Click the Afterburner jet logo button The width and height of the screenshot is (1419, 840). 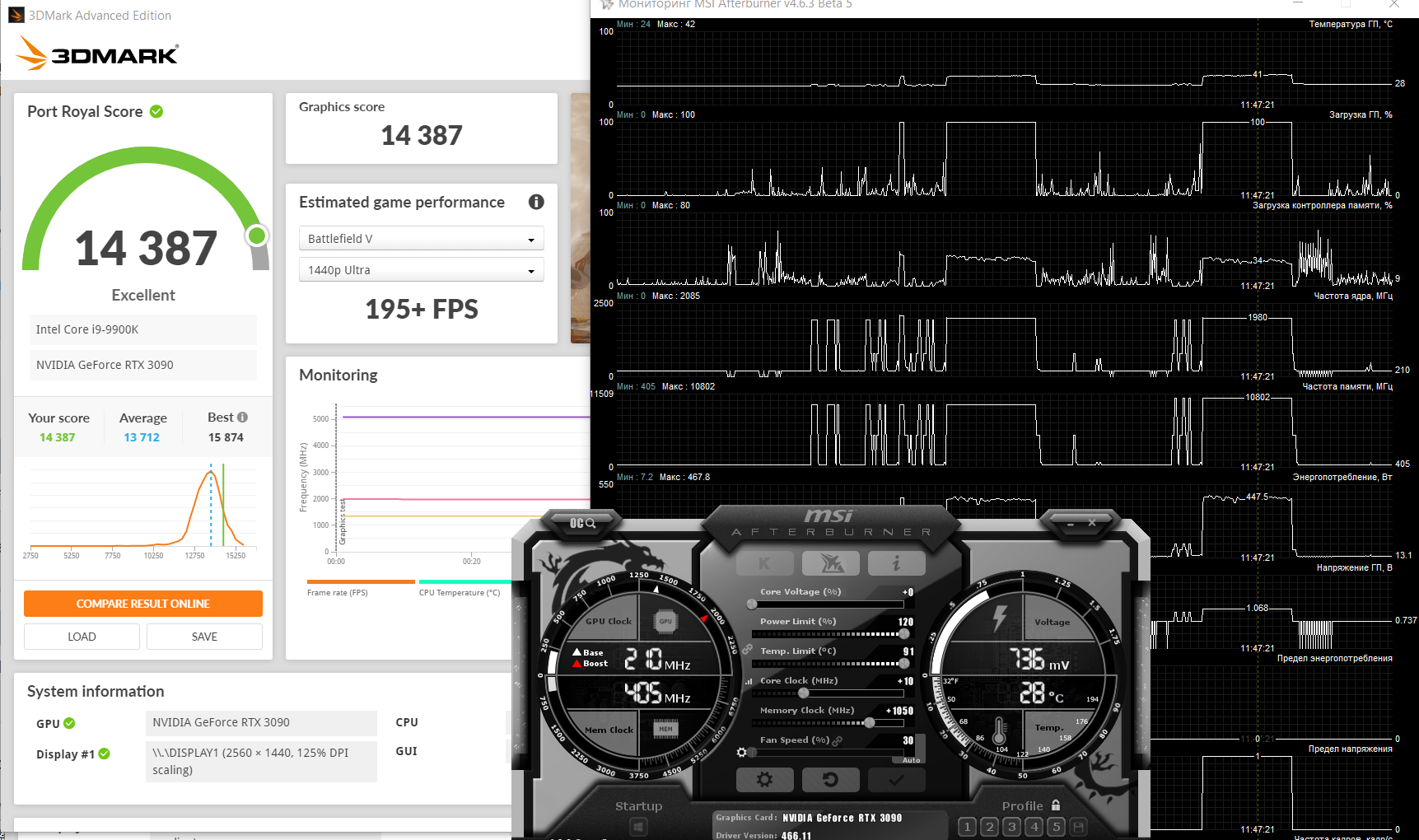(830, 563)
